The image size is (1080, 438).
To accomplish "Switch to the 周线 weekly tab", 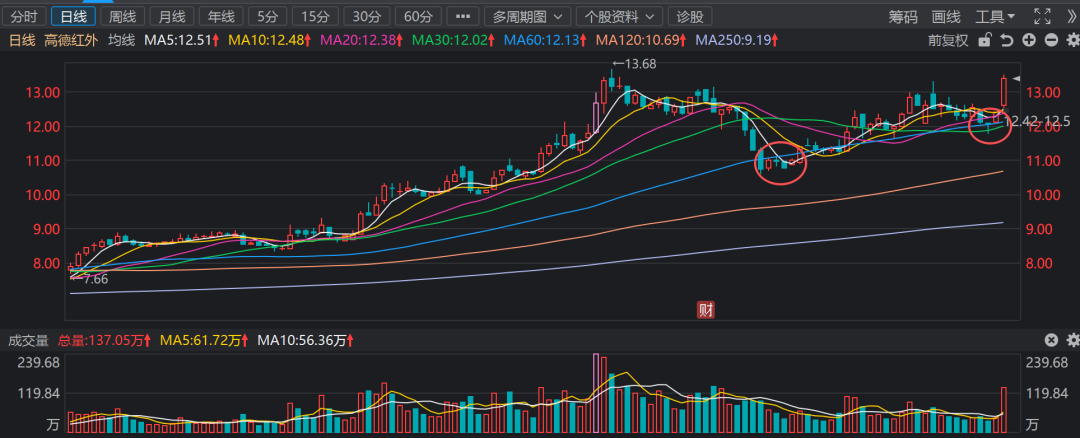I will 124,17.
